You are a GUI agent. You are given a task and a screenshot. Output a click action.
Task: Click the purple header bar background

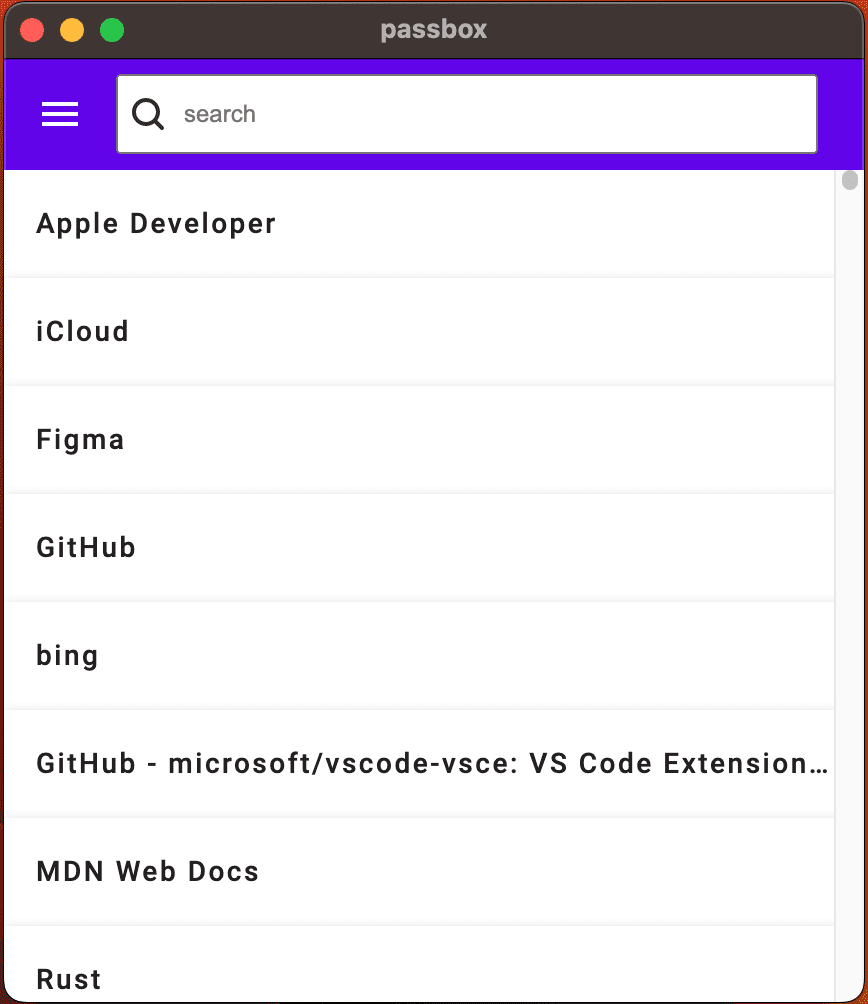(x=840, y=114)
